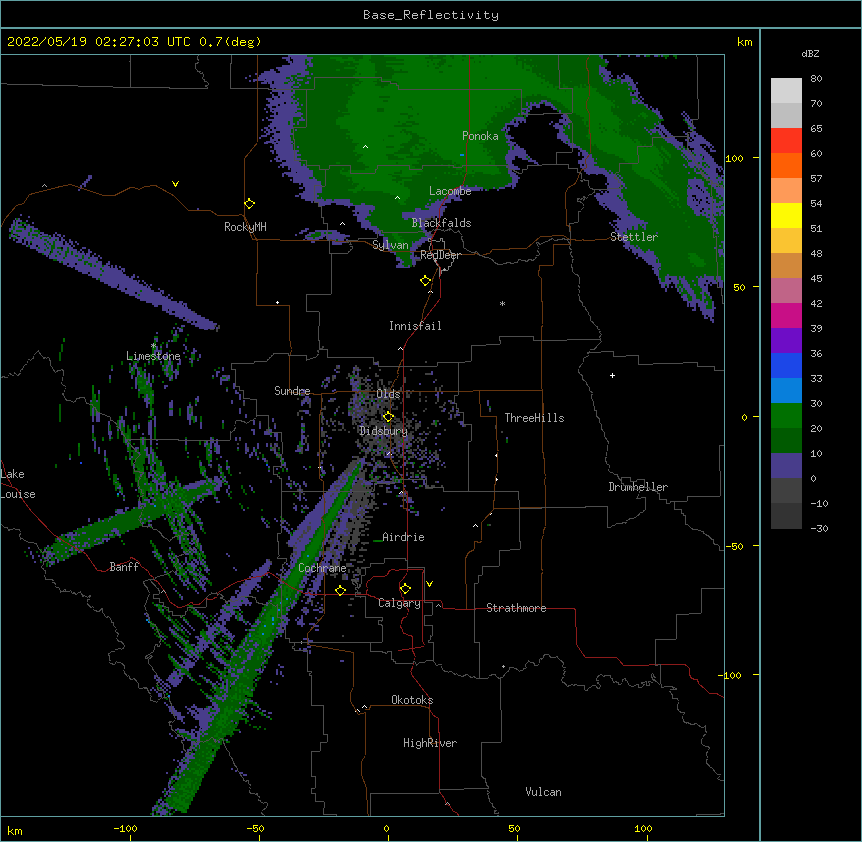
Task: Click the Cochrane label
Action: (322, 568)
